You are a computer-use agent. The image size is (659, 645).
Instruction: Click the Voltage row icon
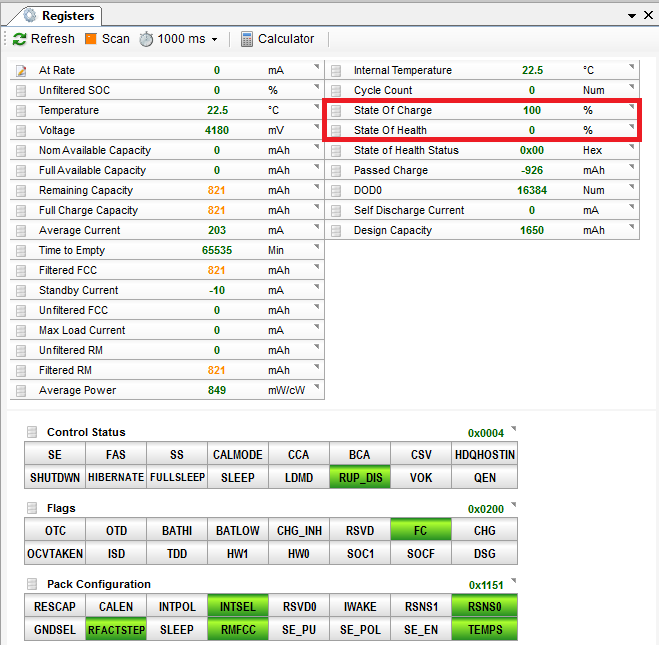21,131
